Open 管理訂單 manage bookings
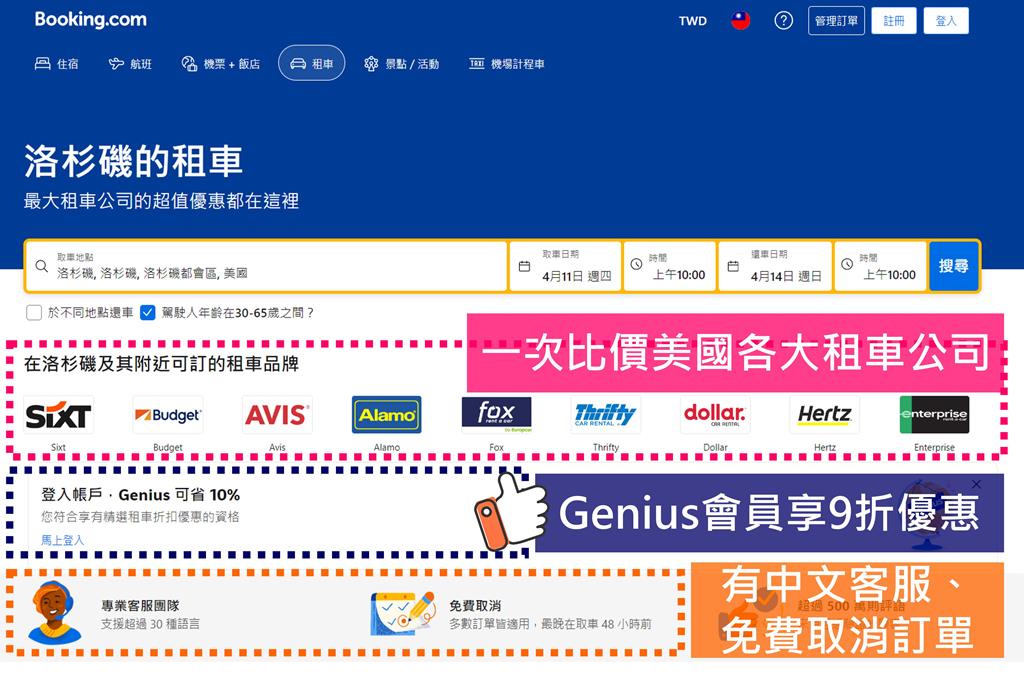Image resolution: width=1024 pixels, height=687 pixels. coord(836,21)
